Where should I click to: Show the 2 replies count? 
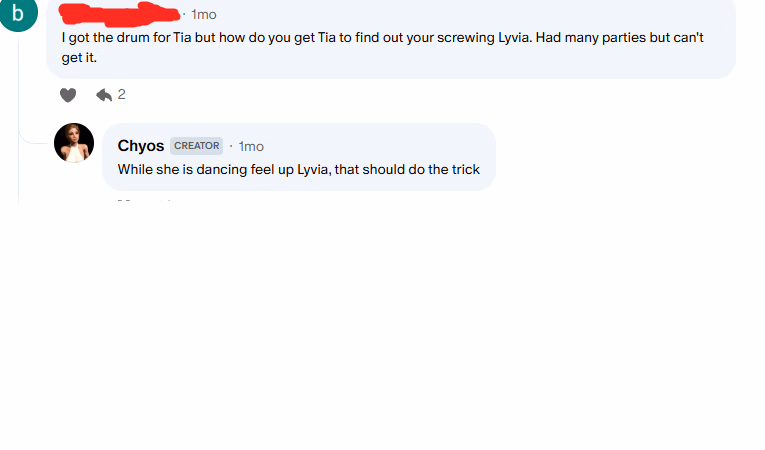click(x=122, y=95)
